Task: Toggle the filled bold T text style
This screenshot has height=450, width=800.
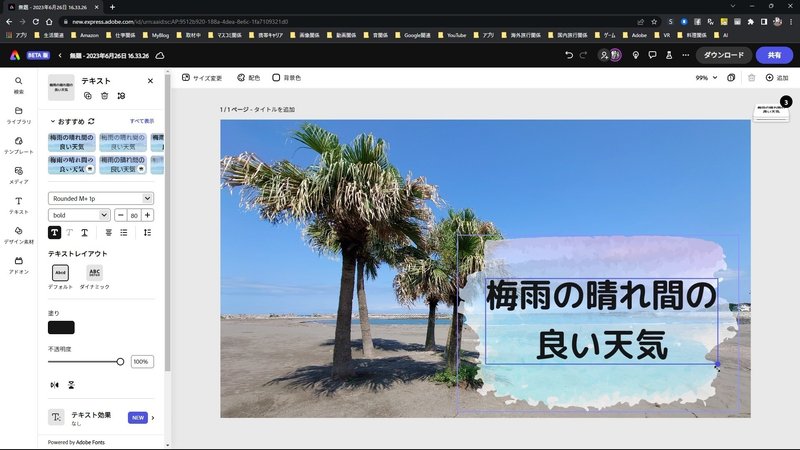Action: pyautogui.click(x=55, y=233)
